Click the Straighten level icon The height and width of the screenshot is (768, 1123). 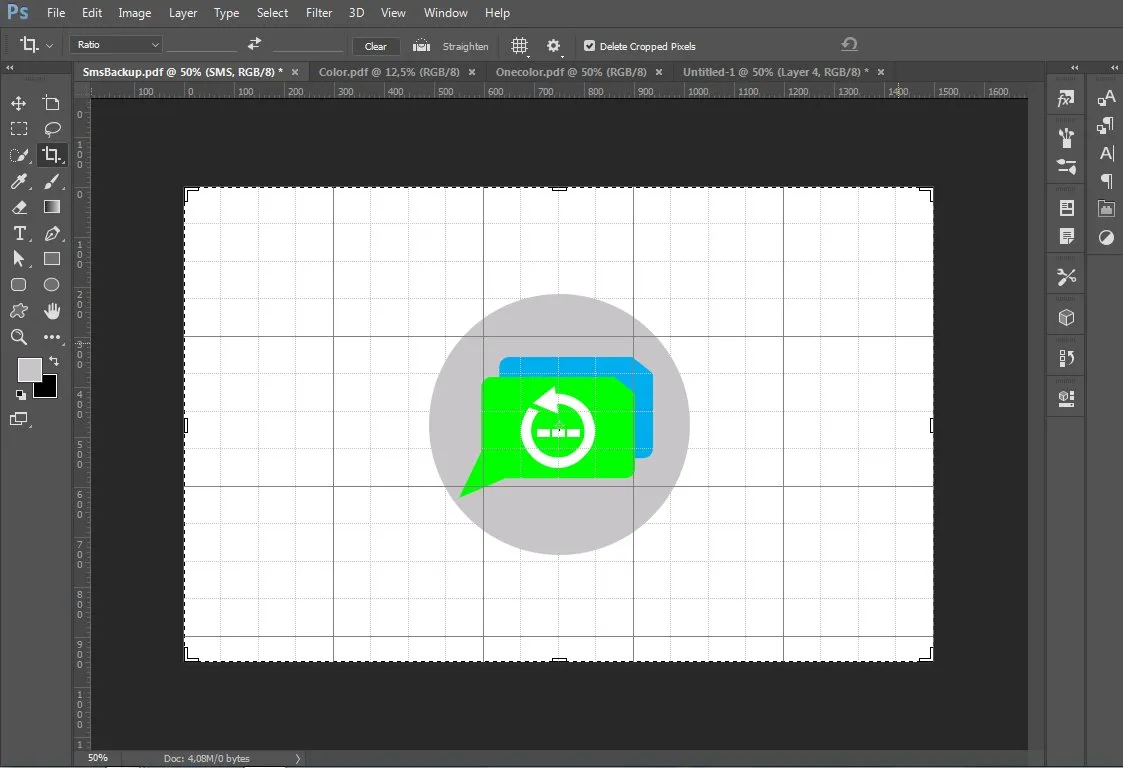point(421,46)
